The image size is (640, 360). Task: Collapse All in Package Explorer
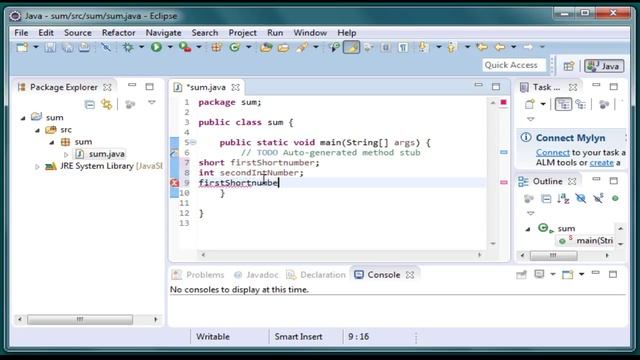coord(89,105)
